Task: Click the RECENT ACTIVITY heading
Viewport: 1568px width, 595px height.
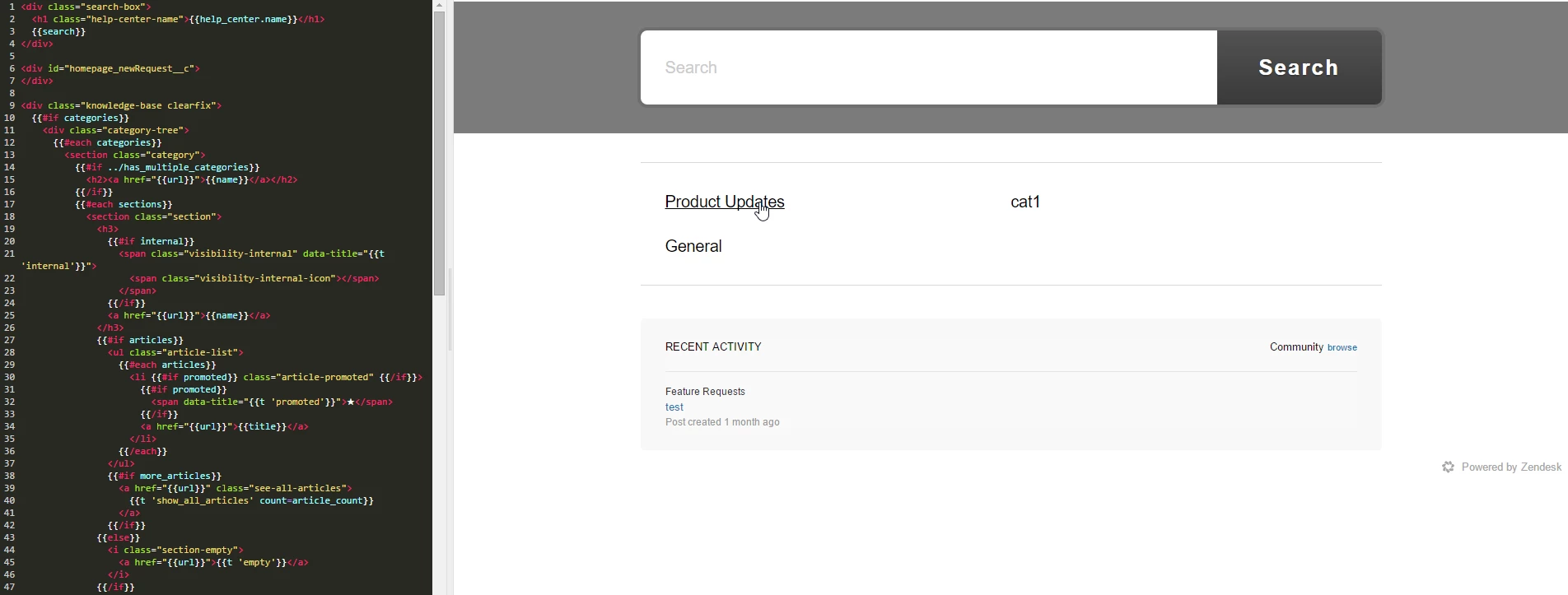Action: click(713, 346)
